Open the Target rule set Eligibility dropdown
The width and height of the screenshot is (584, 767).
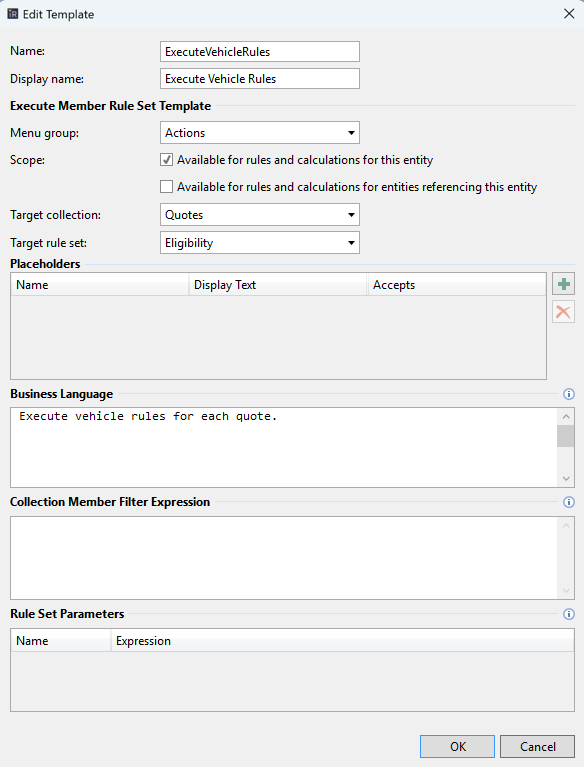point(260,243)
